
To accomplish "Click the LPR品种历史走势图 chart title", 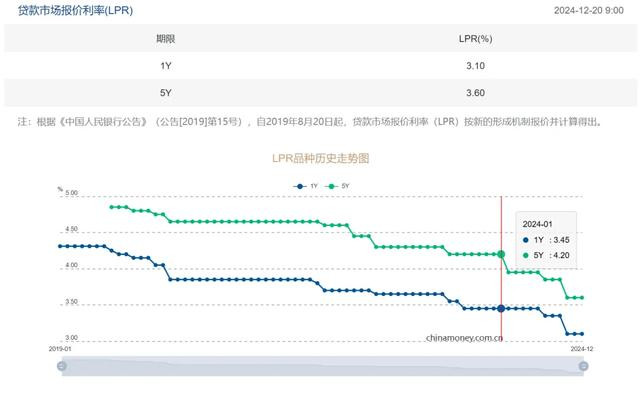I will [x=320, y=158].
